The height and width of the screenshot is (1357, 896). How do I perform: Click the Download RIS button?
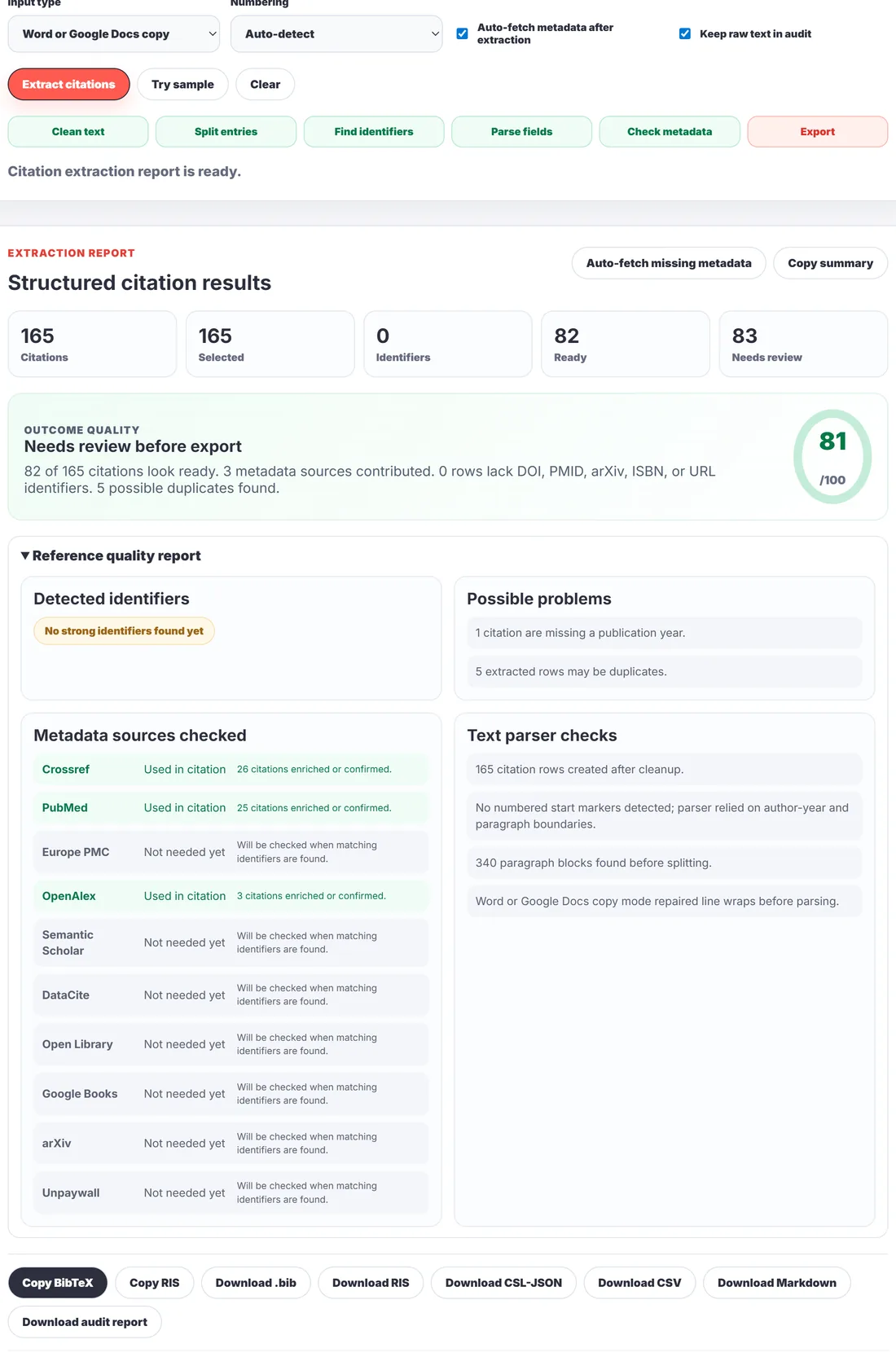pos(371,1283)
